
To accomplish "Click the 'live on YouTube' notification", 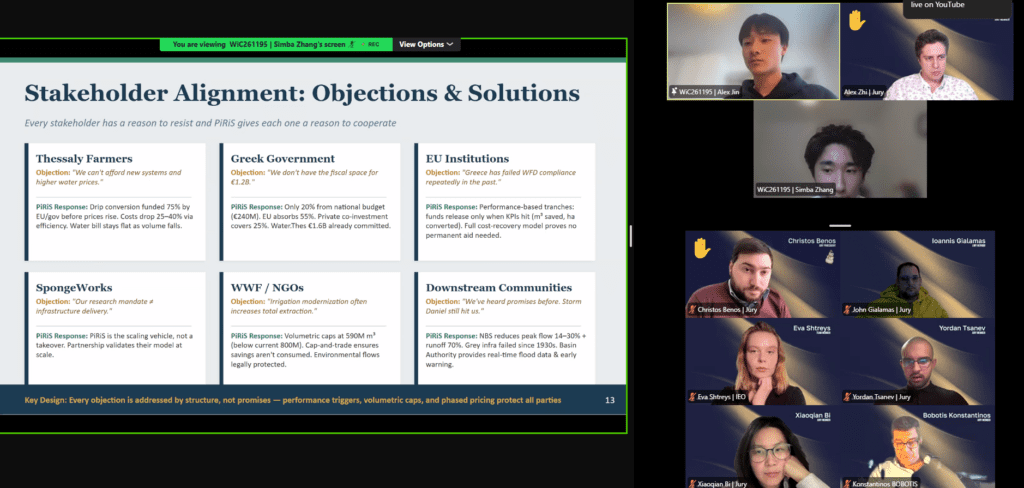I will (938, 6).
